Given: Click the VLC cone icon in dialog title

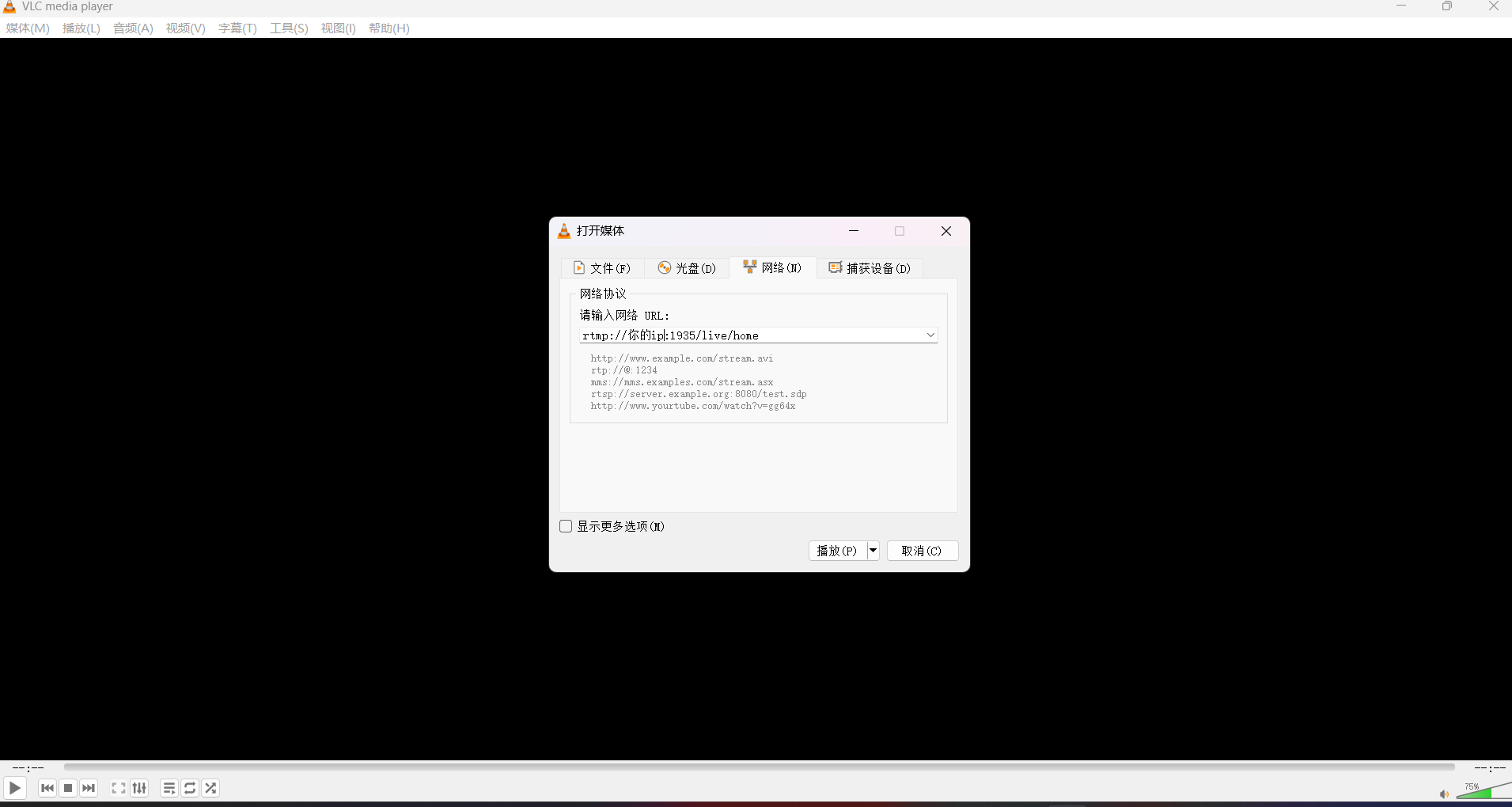Looking at the screenshot, I should [x=564, y=231].
